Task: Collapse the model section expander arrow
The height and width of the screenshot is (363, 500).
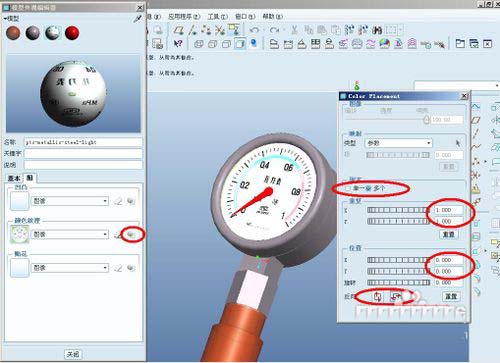Action: click(5, 19)
